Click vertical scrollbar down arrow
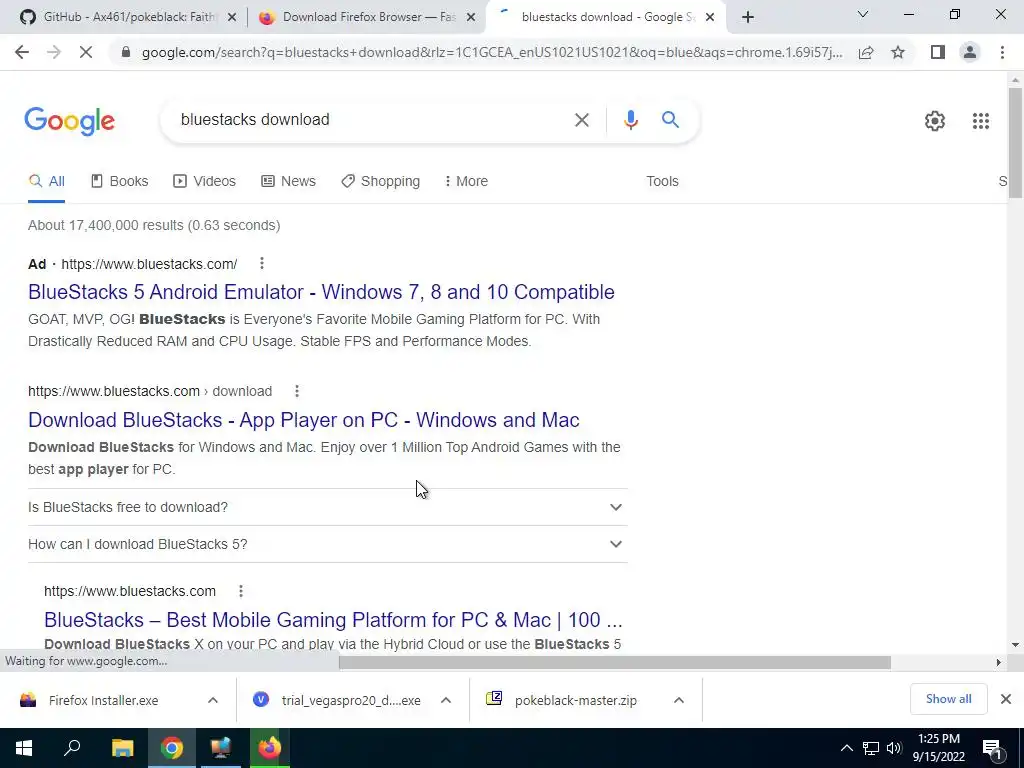Screen dimensions: 1024x768 pyautogui.click(x=1015, y=645)
